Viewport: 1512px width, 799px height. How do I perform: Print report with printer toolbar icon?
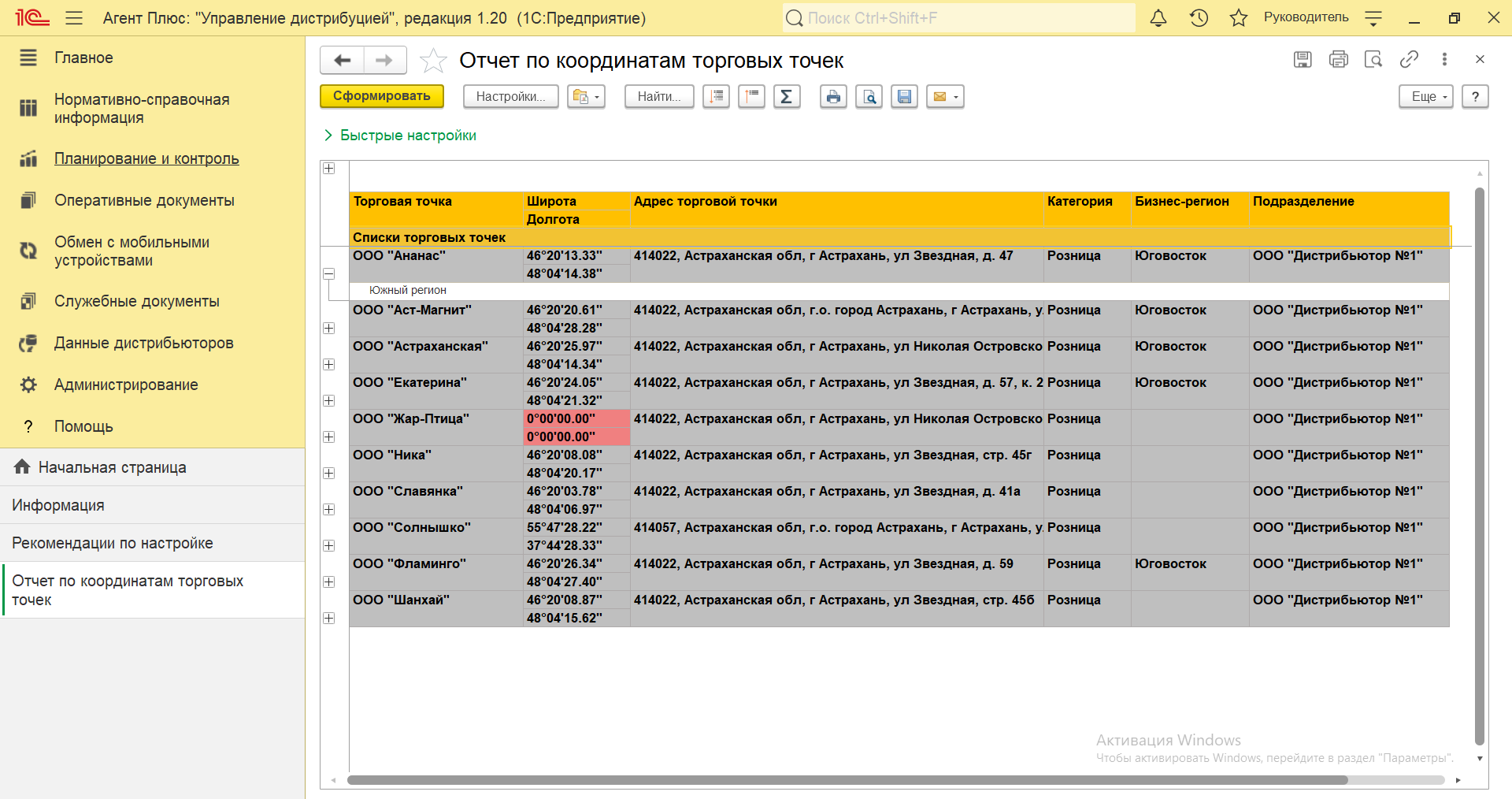click(833, 96)
